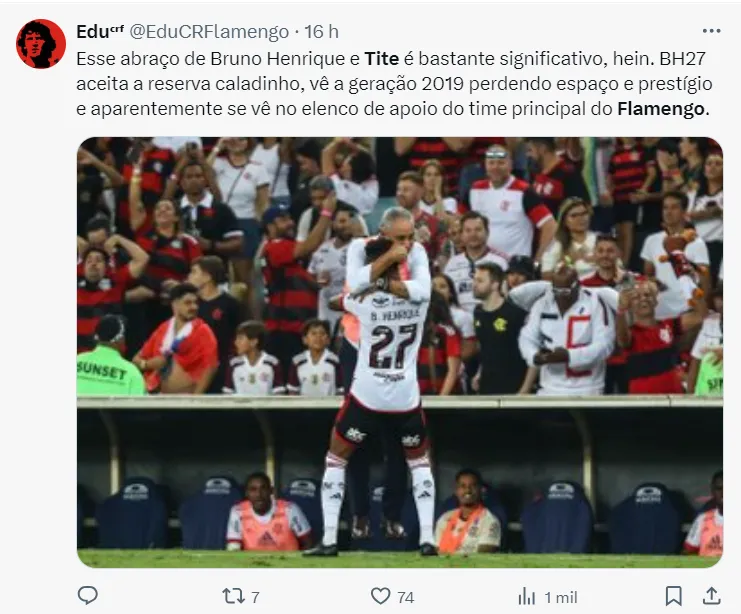
Task: Open the bold Flamengo keyword in tweet
Action: pos(661,109)
